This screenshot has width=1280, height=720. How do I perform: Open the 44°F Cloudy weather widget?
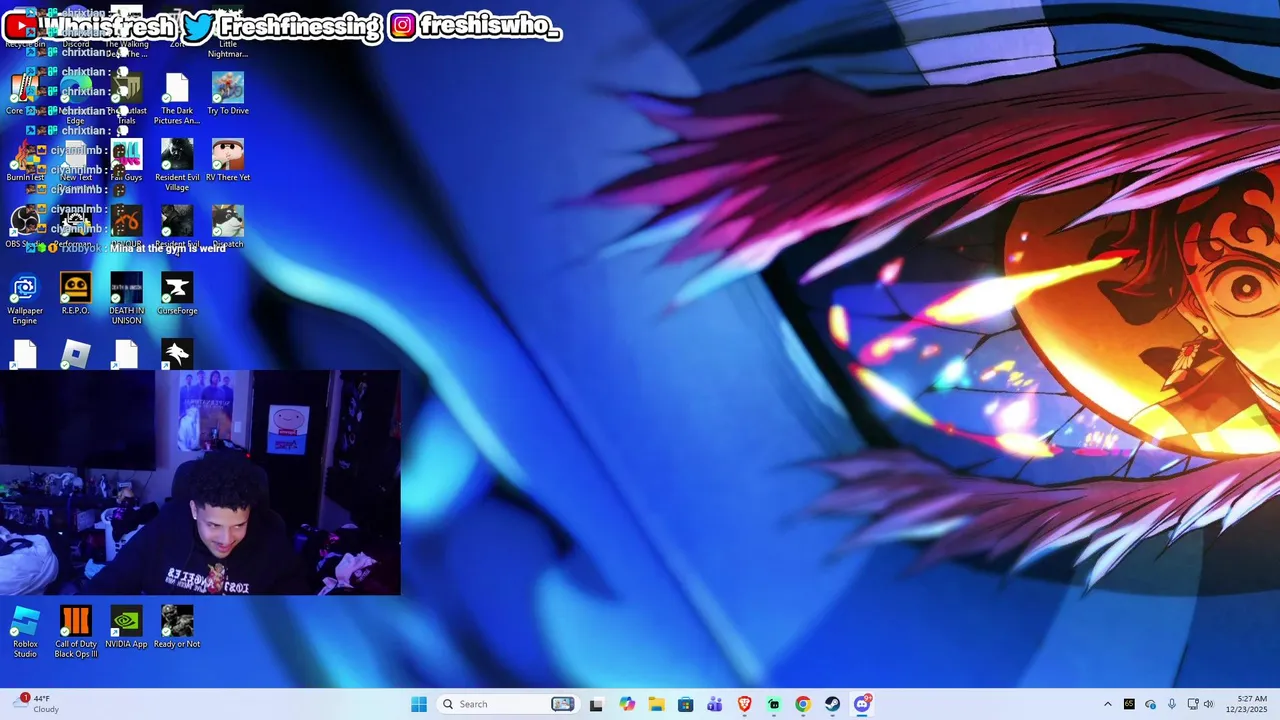click(36, 704)
